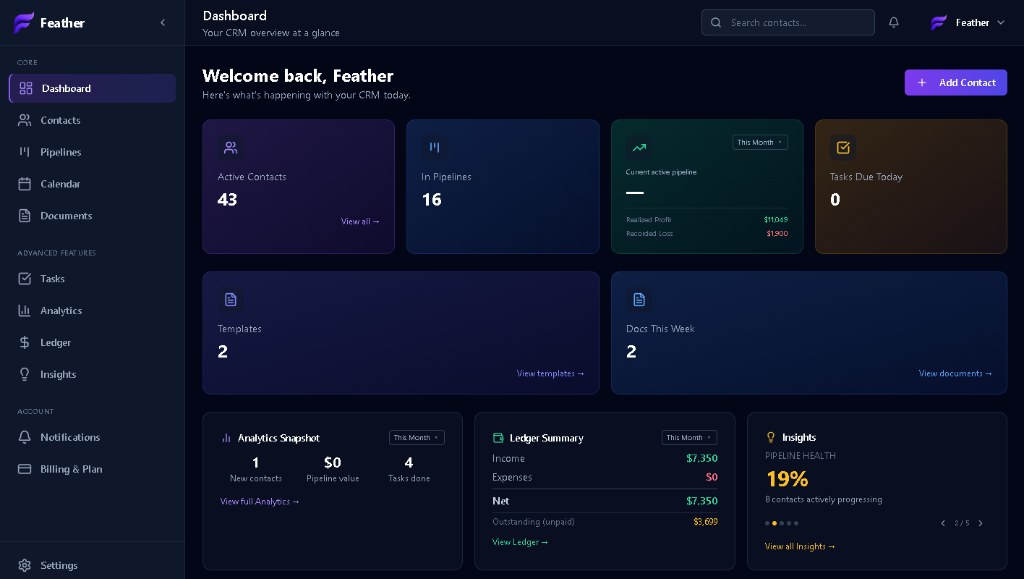Screen dimensions: 1024x579
Task: Show next insight with right chevron
Action: pos(980,523)
